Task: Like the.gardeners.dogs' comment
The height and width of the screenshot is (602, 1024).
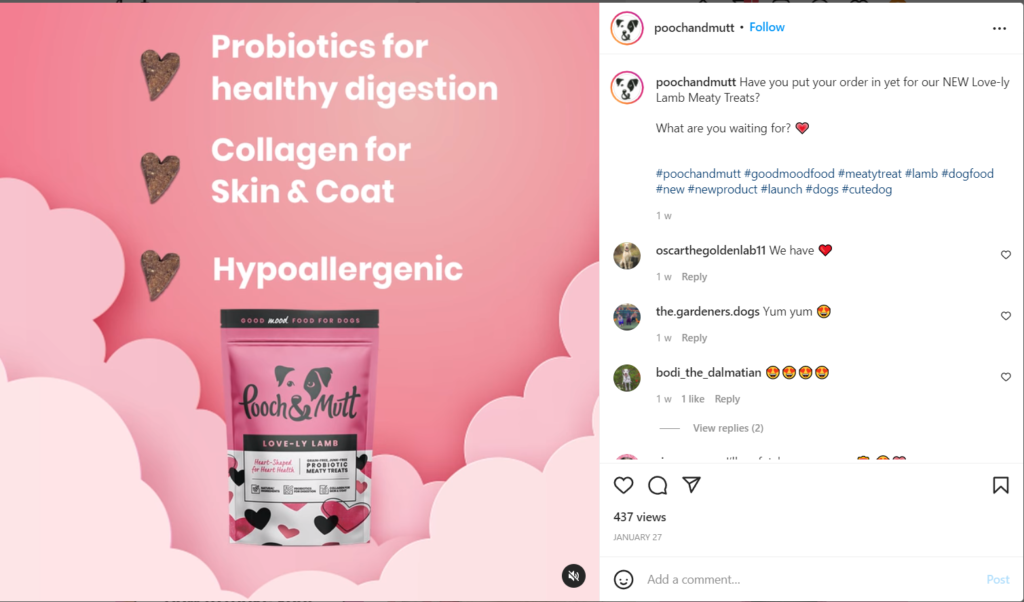Action: pos(1006,316)
